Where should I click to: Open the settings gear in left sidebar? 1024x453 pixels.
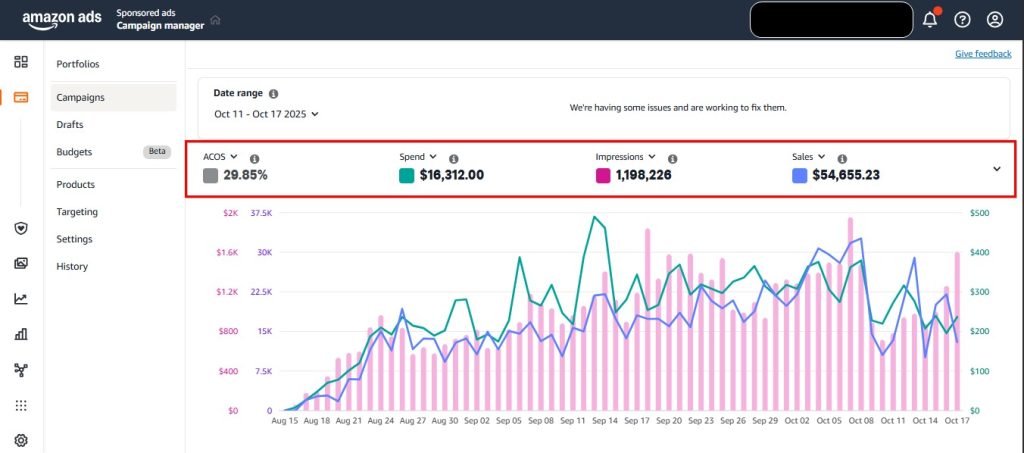click(x=21, y=440)
